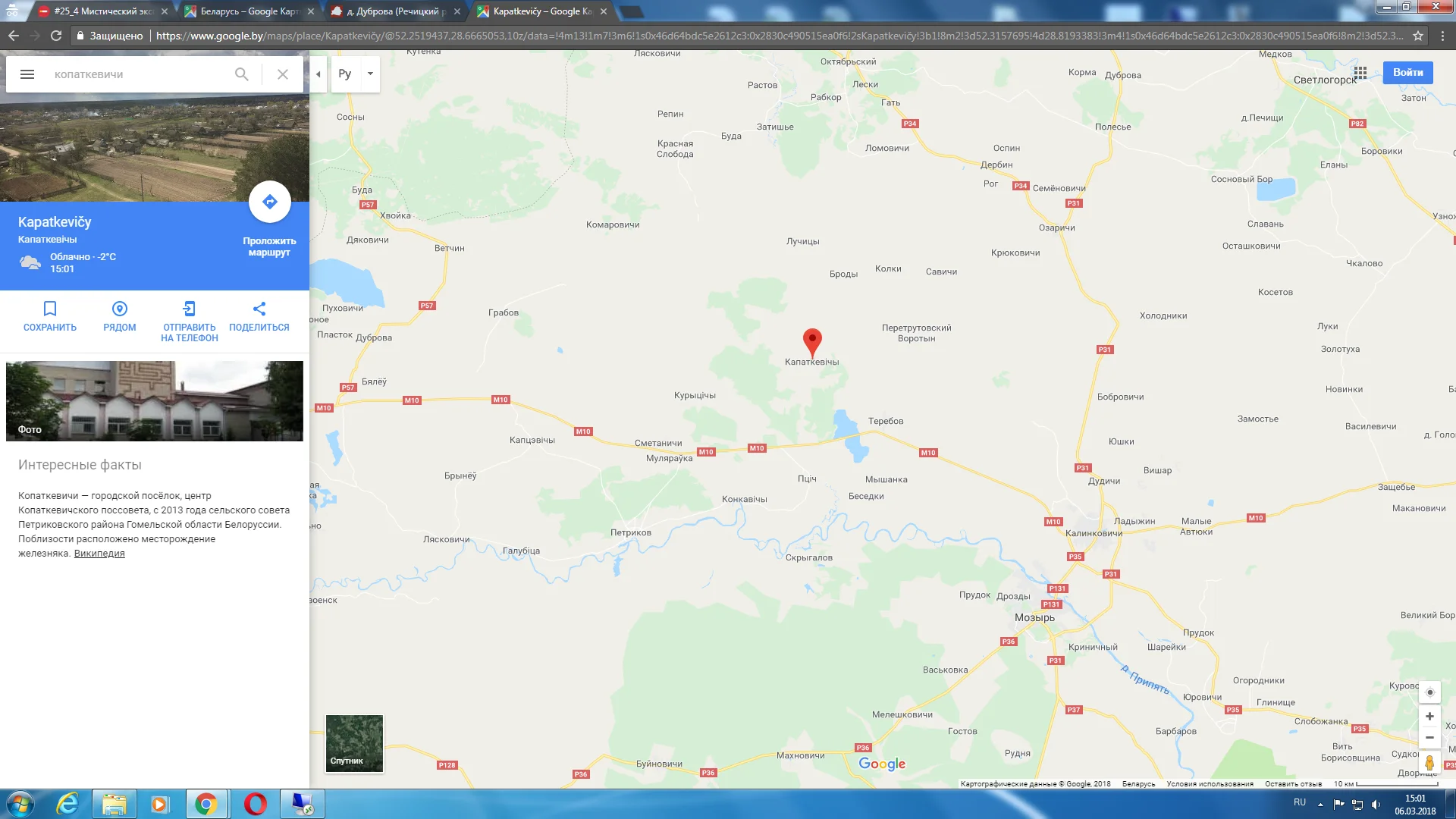The height and width of the screenshot is (819, 1456).
Task: Show my location on the map
Action: click(1429, 692)
